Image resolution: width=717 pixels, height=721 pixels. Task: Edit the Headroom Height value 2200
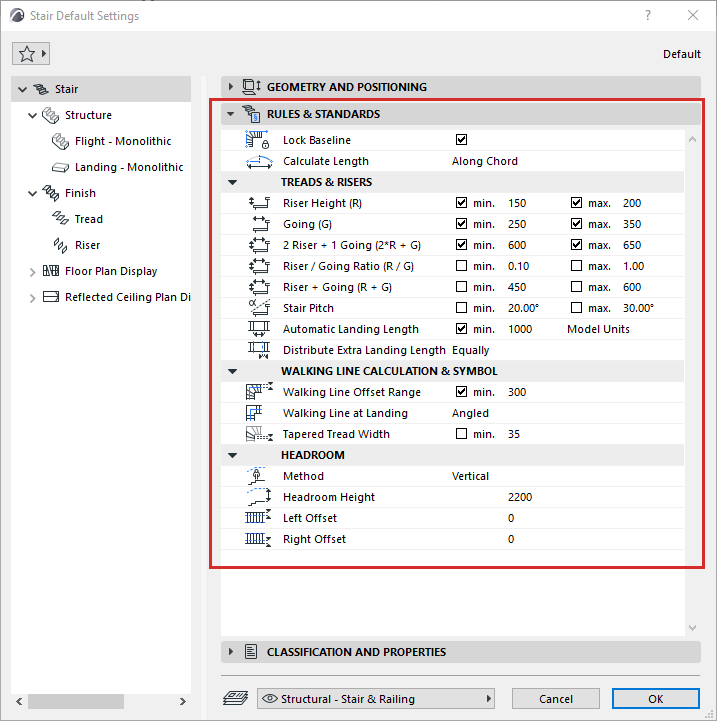coord(520,497)
